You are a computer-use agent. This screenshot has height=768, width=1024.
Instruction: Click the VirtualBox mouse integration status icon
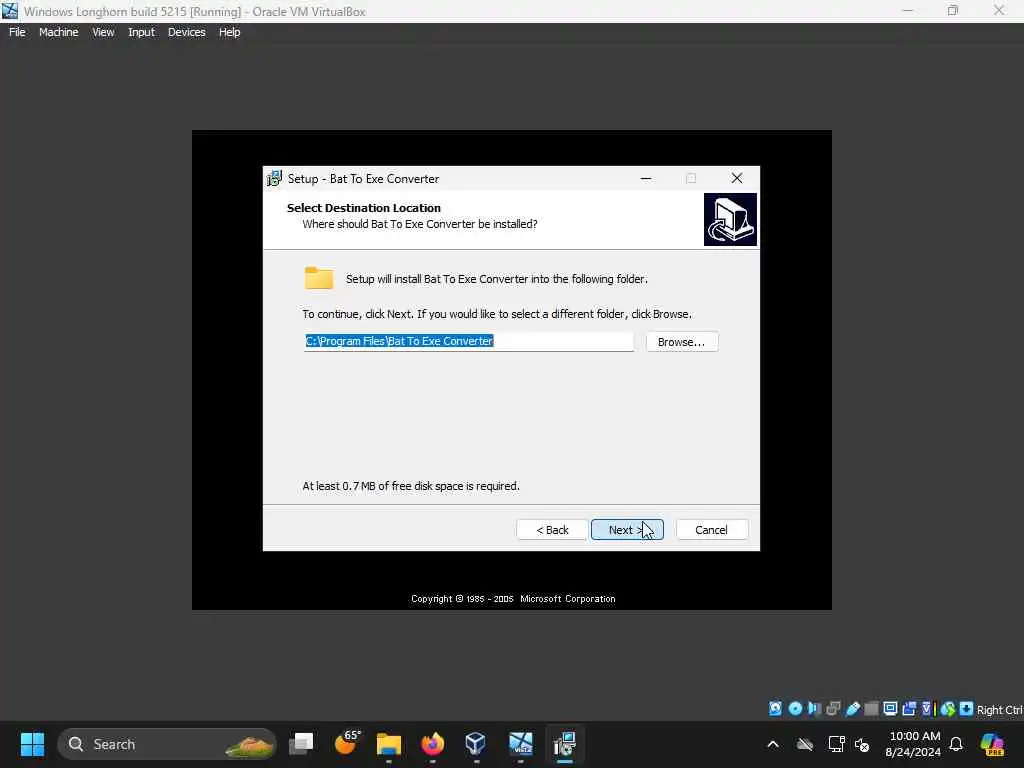point(948,709)
